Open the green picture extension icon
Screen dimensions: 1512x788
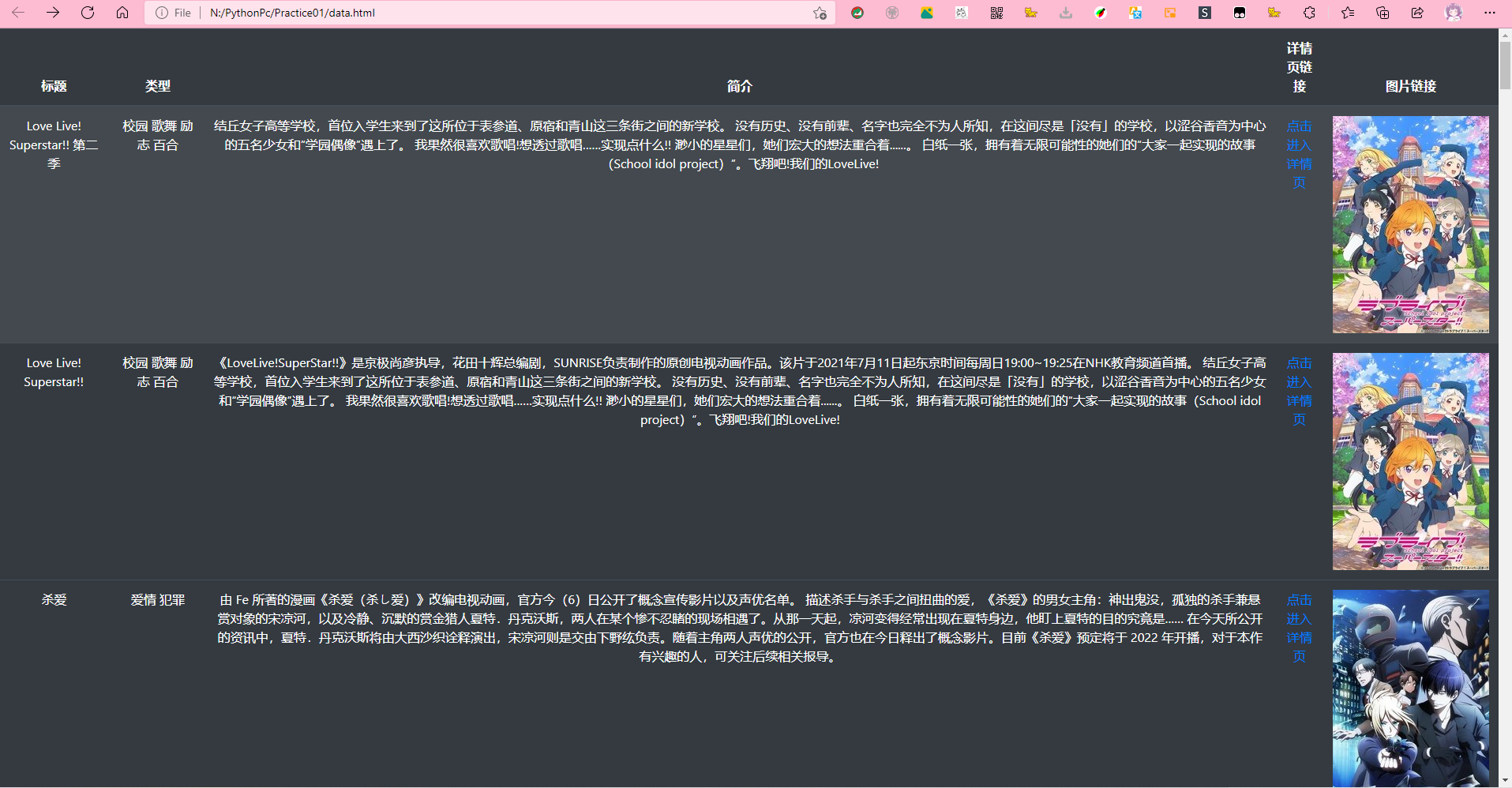tap(927, 13)
